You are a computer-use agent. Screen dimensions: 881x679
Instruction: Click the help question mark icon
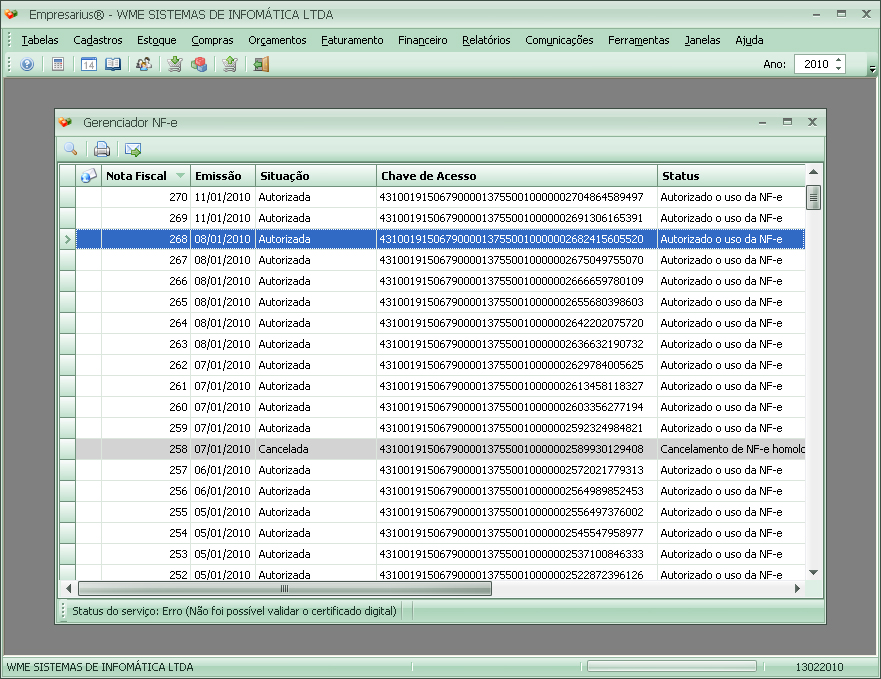[x=27, y=64]
